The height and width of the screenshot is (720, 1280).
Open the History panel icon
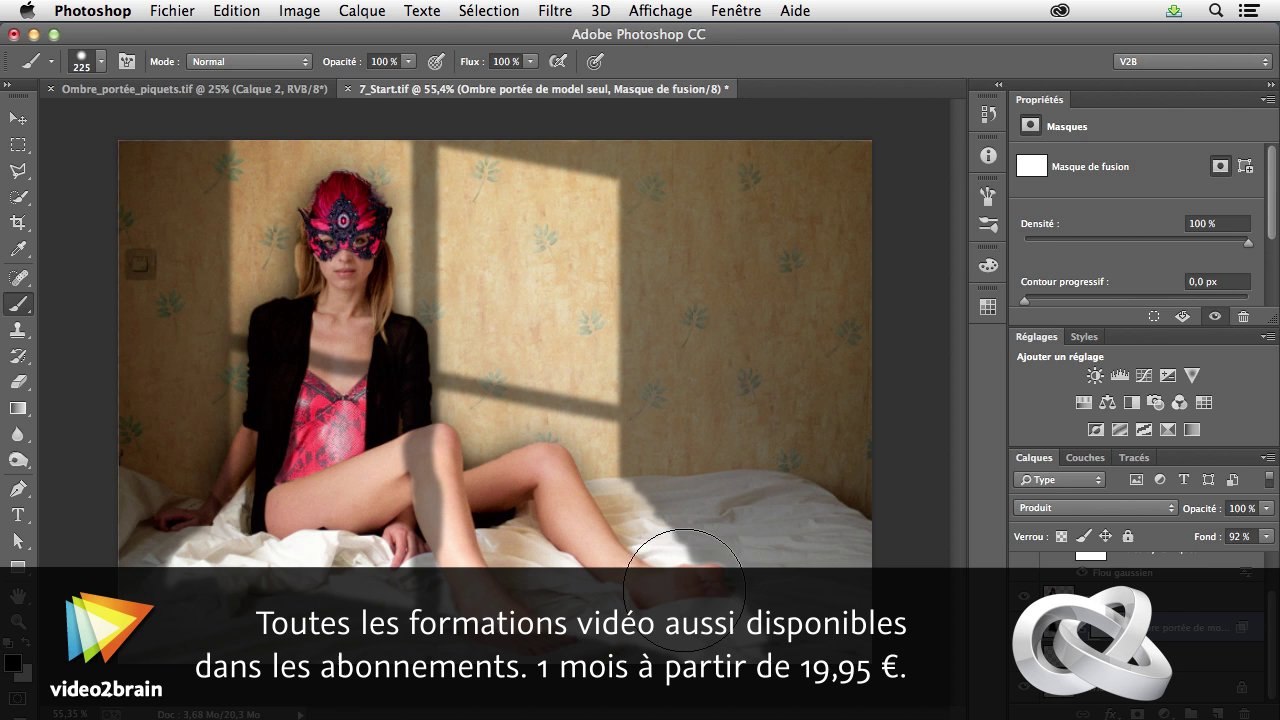click(x=988, y=115)
